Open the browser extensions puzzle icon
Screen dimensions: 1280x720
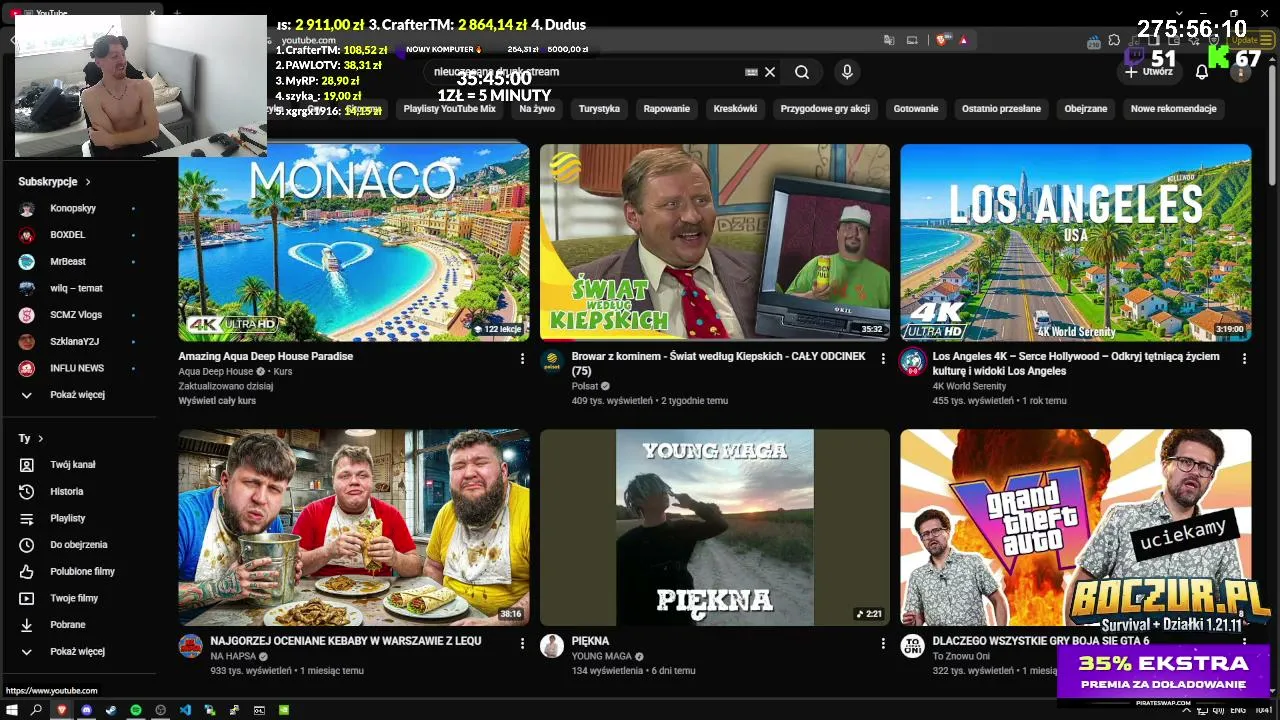point(1115,41)
